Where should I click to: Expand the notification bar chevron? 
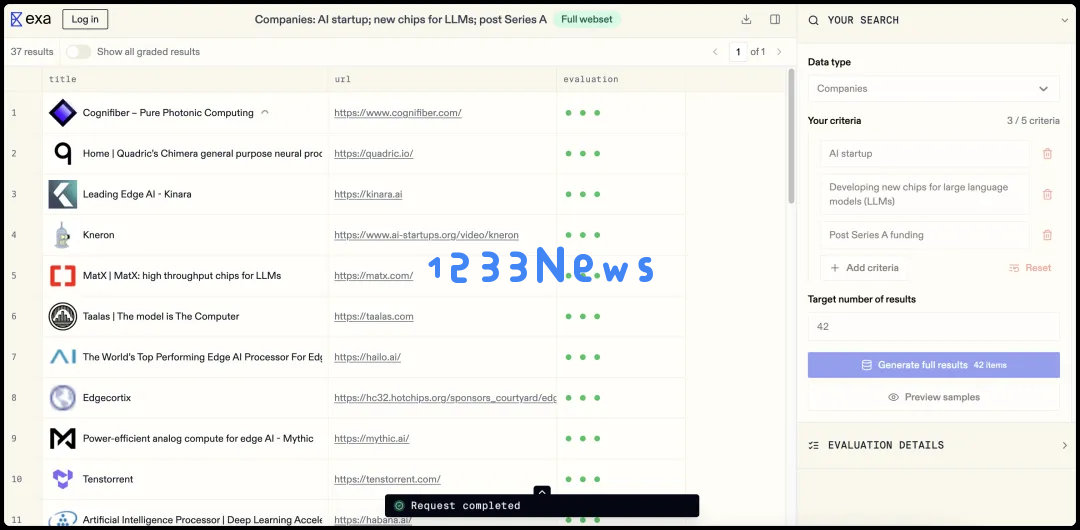542,491
